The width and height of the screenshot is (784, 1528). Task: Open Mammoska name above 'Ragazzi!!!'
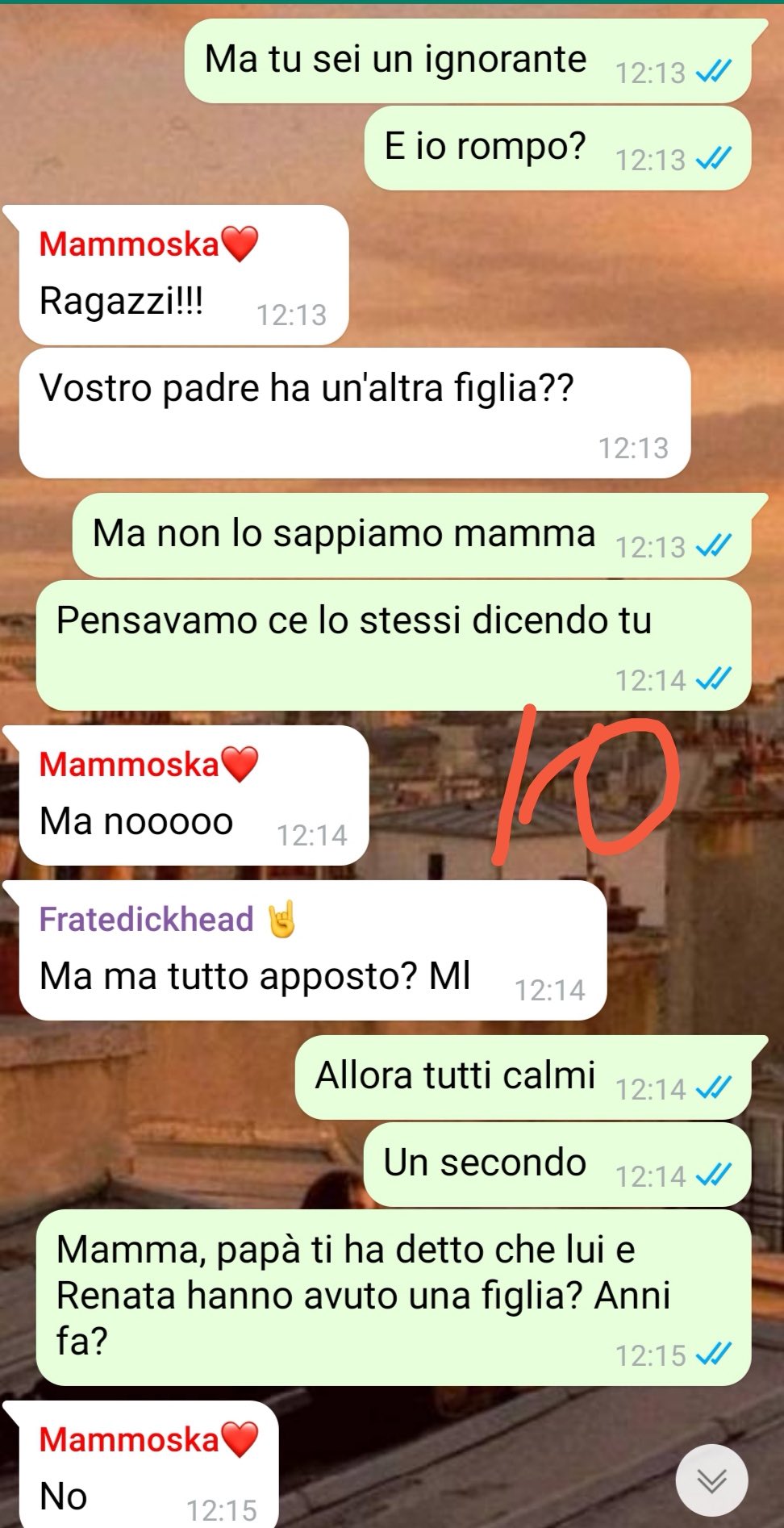(129, 244)
